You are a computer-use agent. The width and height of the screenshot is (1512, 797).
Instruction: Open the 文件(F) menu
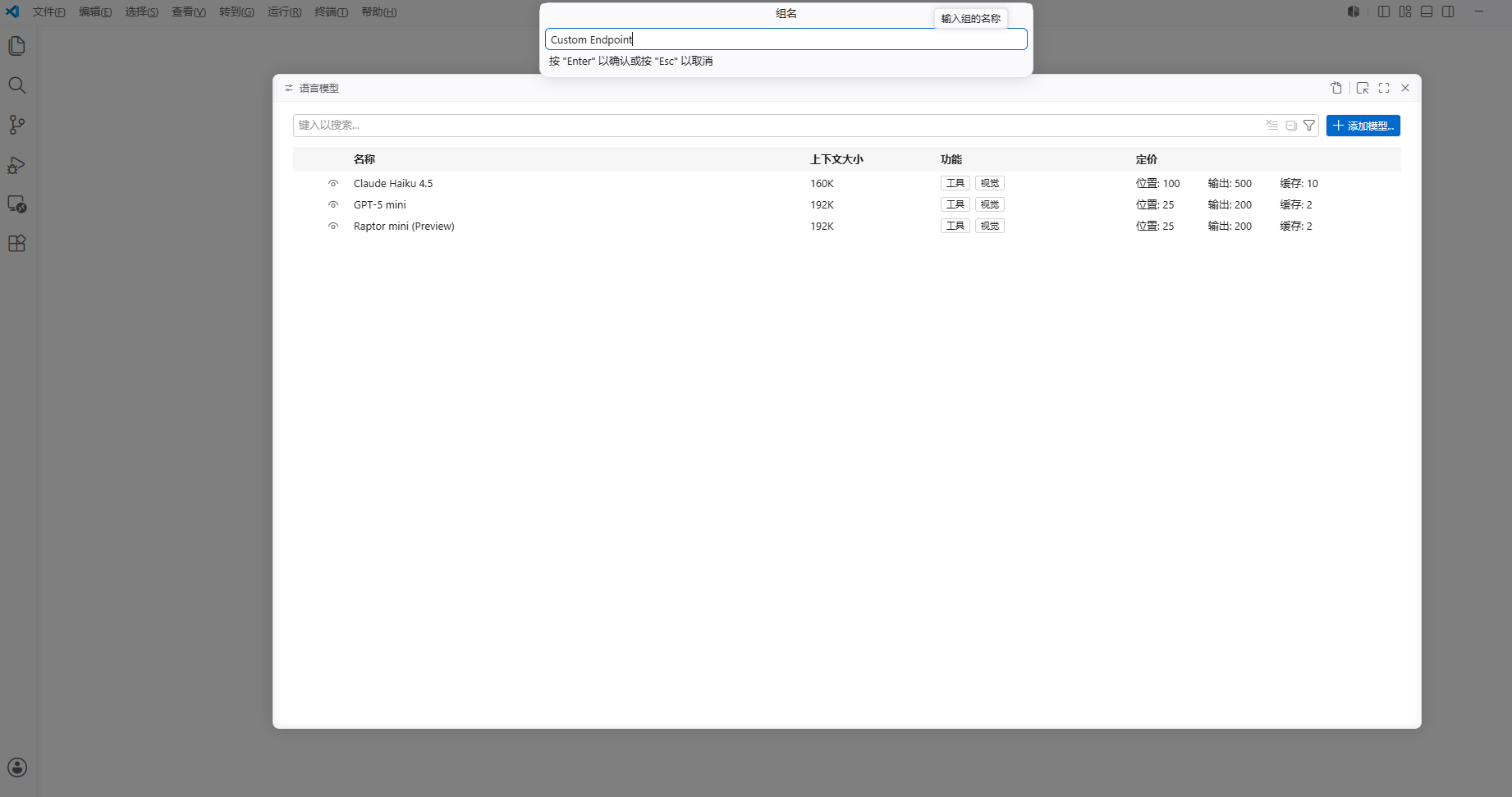coord(49,12)
